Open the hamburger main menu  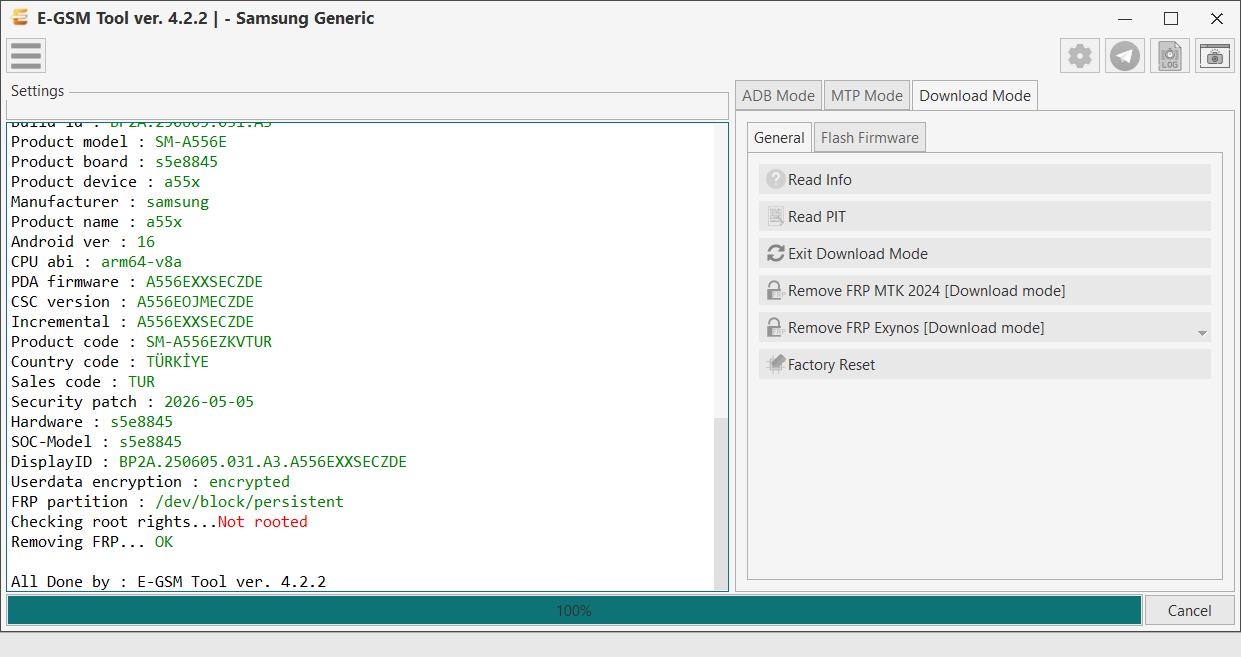pyautogui.click(x=26, y=56)
